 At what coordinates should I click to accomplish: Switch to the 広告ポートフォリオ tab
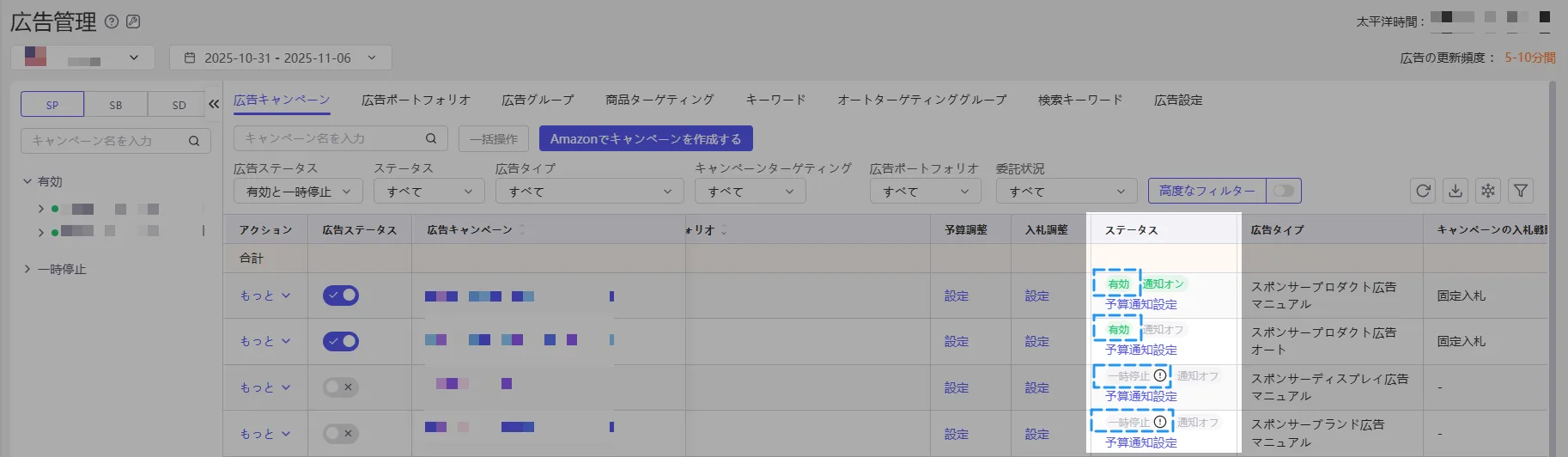[x=416, y=100]
